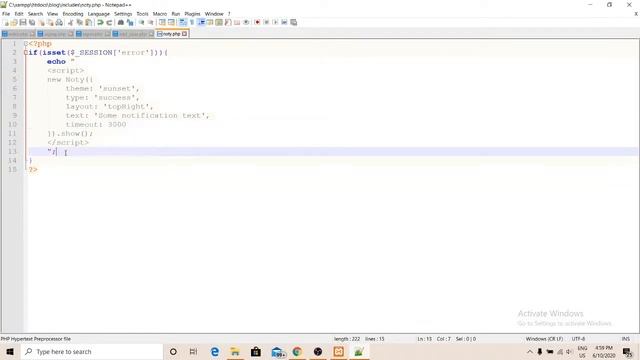Toggle synchronize horizontal scrolling
The image size is (640, 360).
[x=171, y=22]
